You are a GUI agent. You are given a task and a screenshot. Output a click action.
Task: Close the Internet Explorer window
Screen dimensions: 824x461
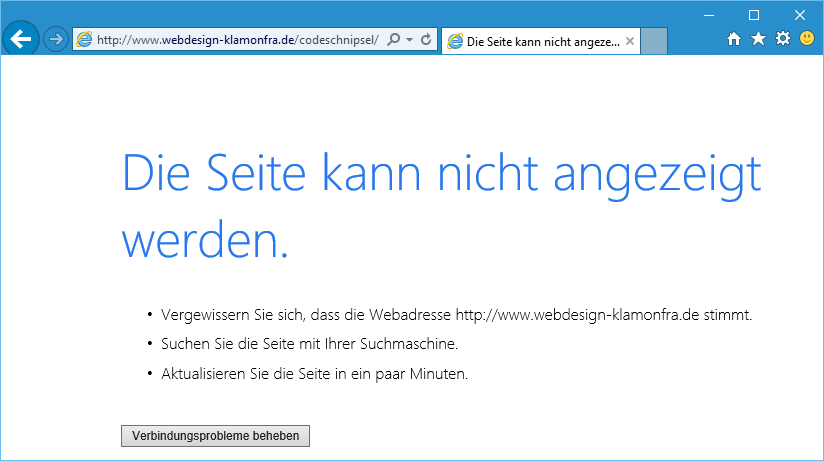coord(800,14)
